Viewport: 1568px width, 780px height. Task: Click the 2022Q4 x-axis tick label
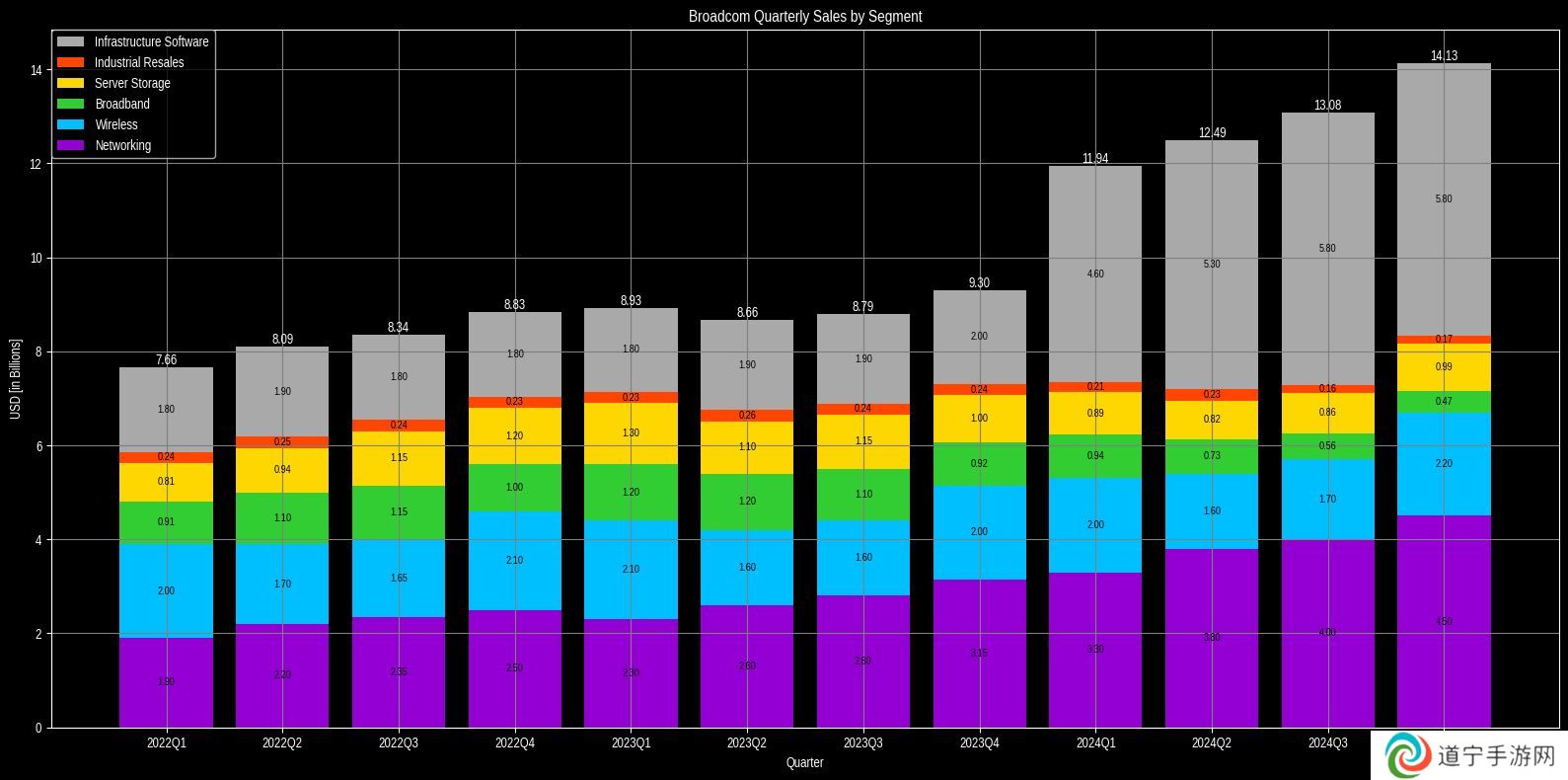[515, 742]
